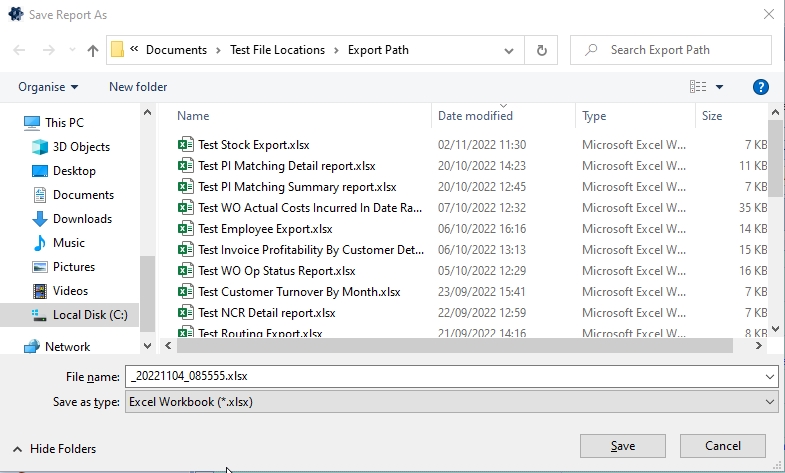Click the Help question mark icon

click(x=760, y=87)
